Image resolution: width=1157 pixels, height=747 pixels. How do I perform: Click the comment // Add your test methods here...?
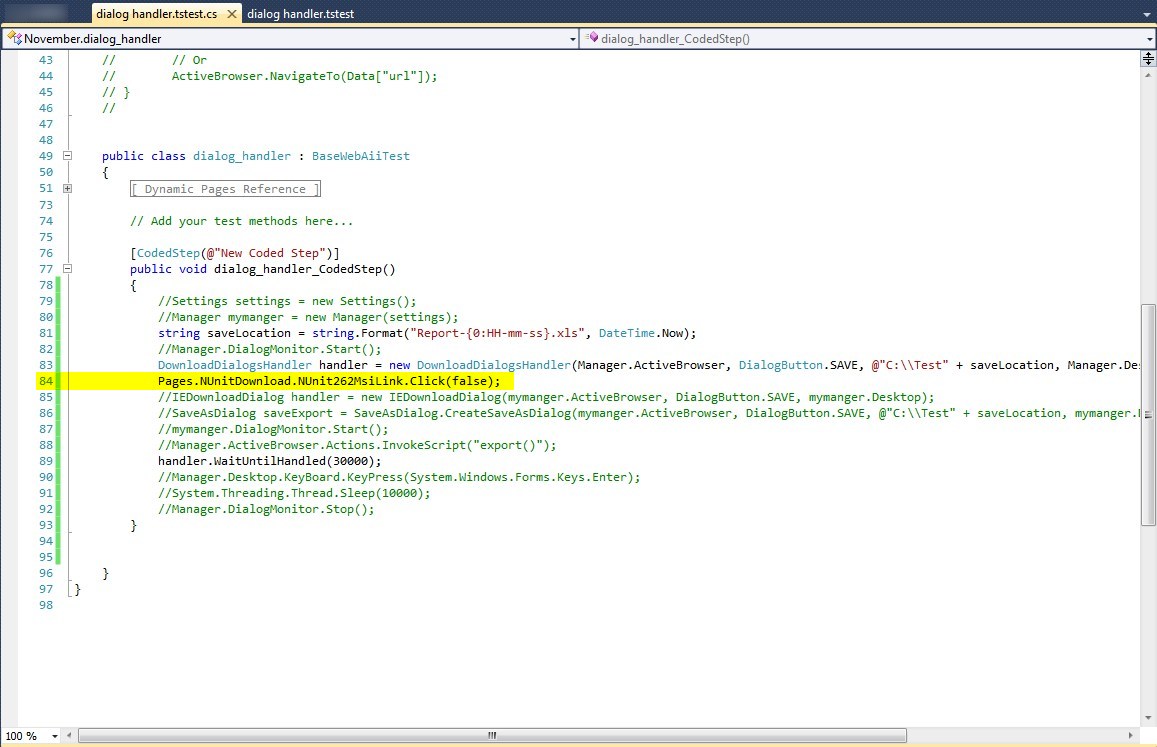(x=241, y=221)
